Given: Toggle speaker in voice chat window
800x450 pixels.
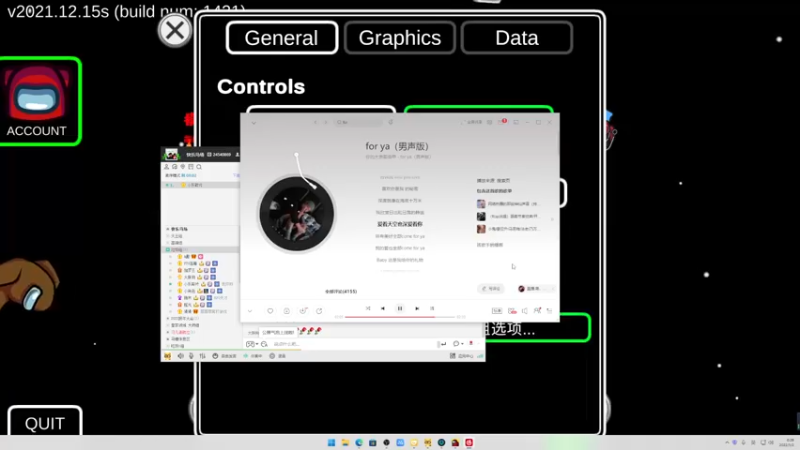Looking at the screenshot, I should 180,356.
